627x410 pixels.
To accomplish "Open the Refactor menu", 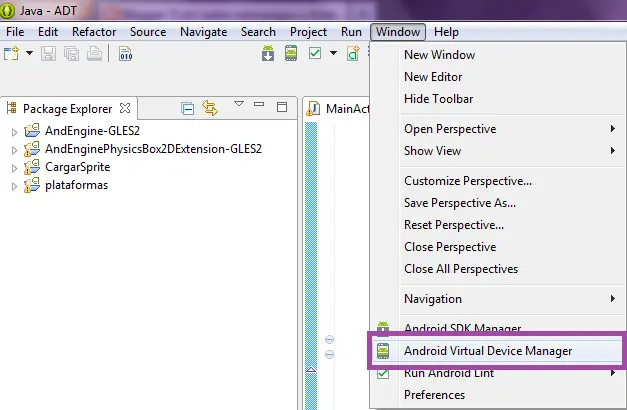I will coord(94,32).
